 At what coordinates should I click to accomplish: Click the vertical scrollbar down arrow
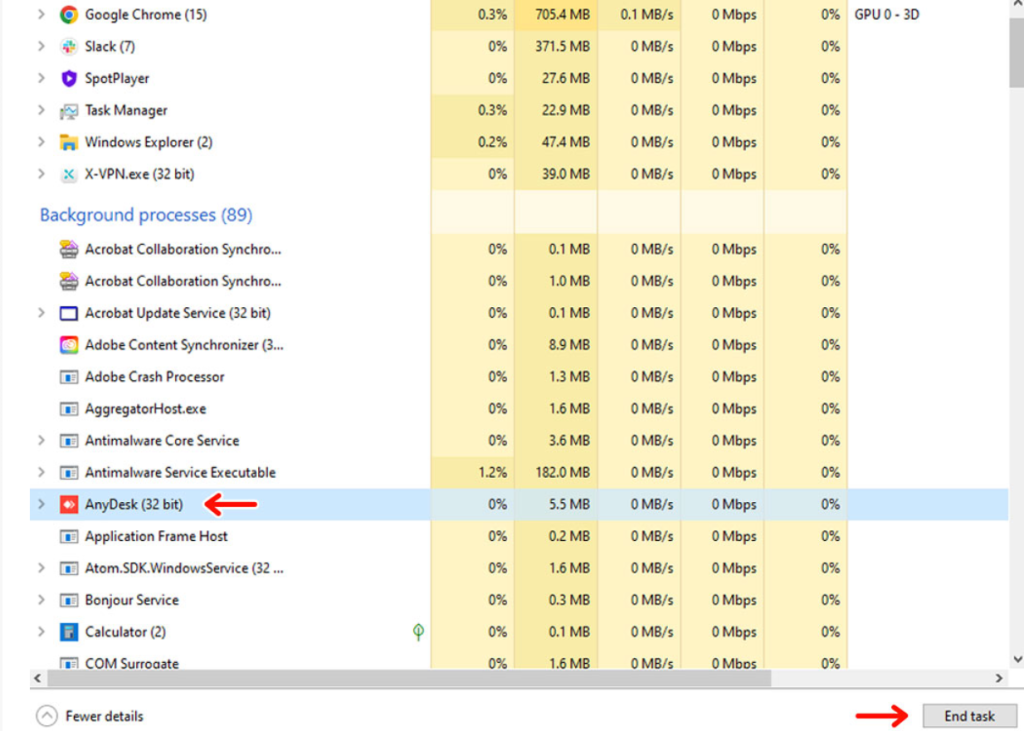[x=1017, y=660]
